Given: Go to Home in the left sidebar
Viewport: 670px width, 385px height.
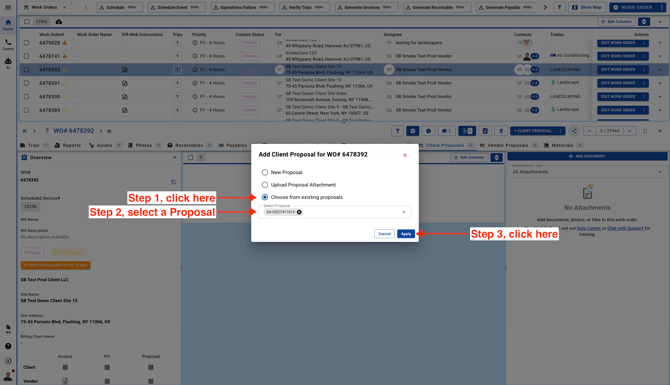Looking at the screenshot, I should 8,25.
